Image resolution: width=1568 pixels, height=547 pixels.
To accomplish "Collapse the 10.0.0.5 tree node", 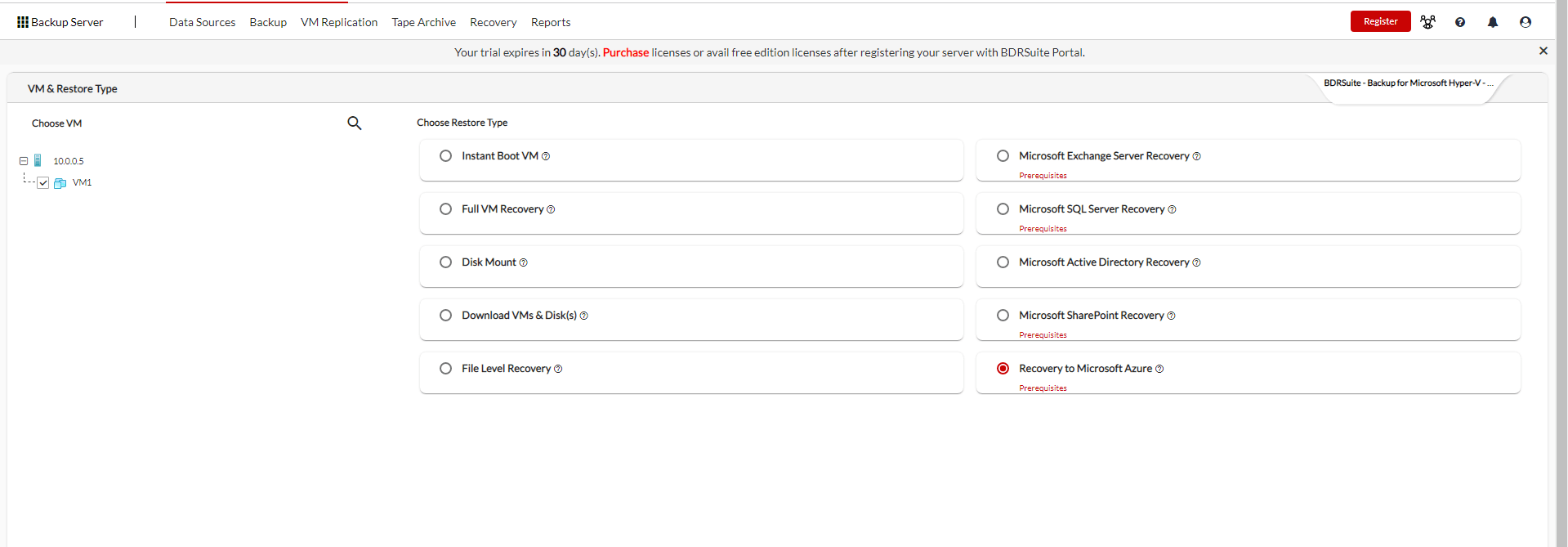I will [x=24, y=161].
